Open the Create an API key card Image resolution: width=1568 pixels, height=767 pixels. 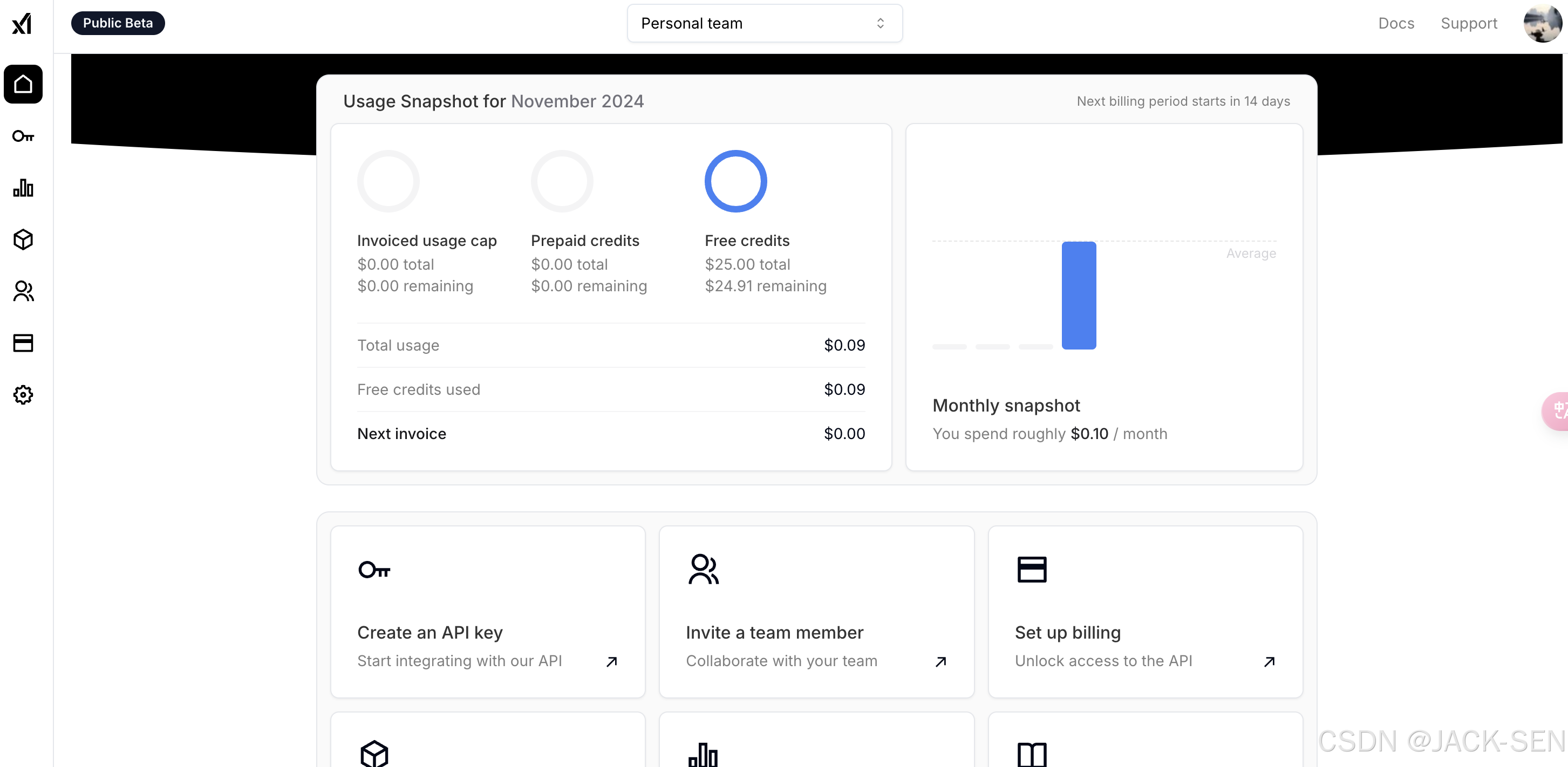point(488,611)
